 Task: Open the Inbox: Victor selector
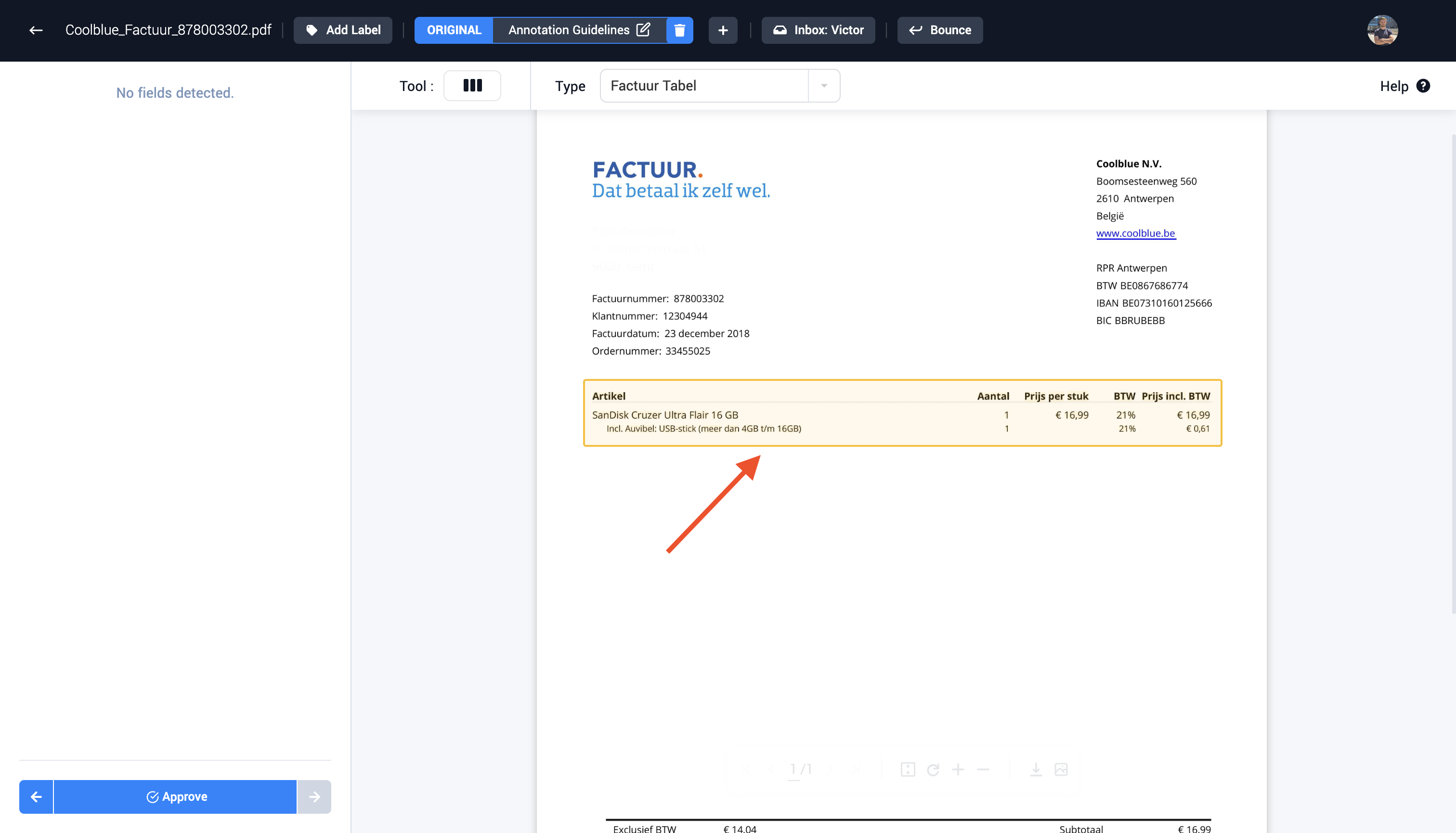click(x=818, y=30)
